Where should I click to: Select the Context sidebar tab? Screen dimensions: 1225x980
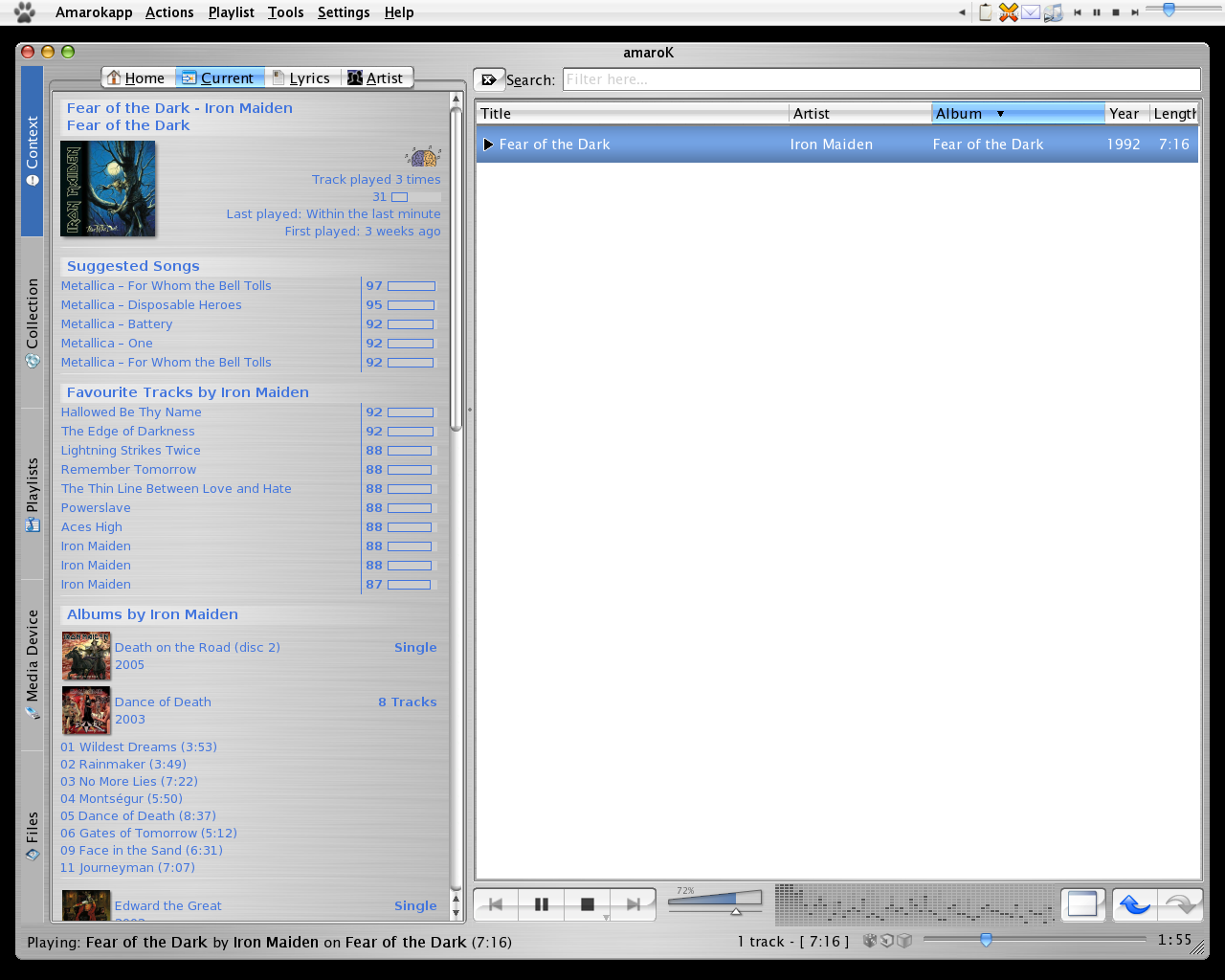(32, 151)
